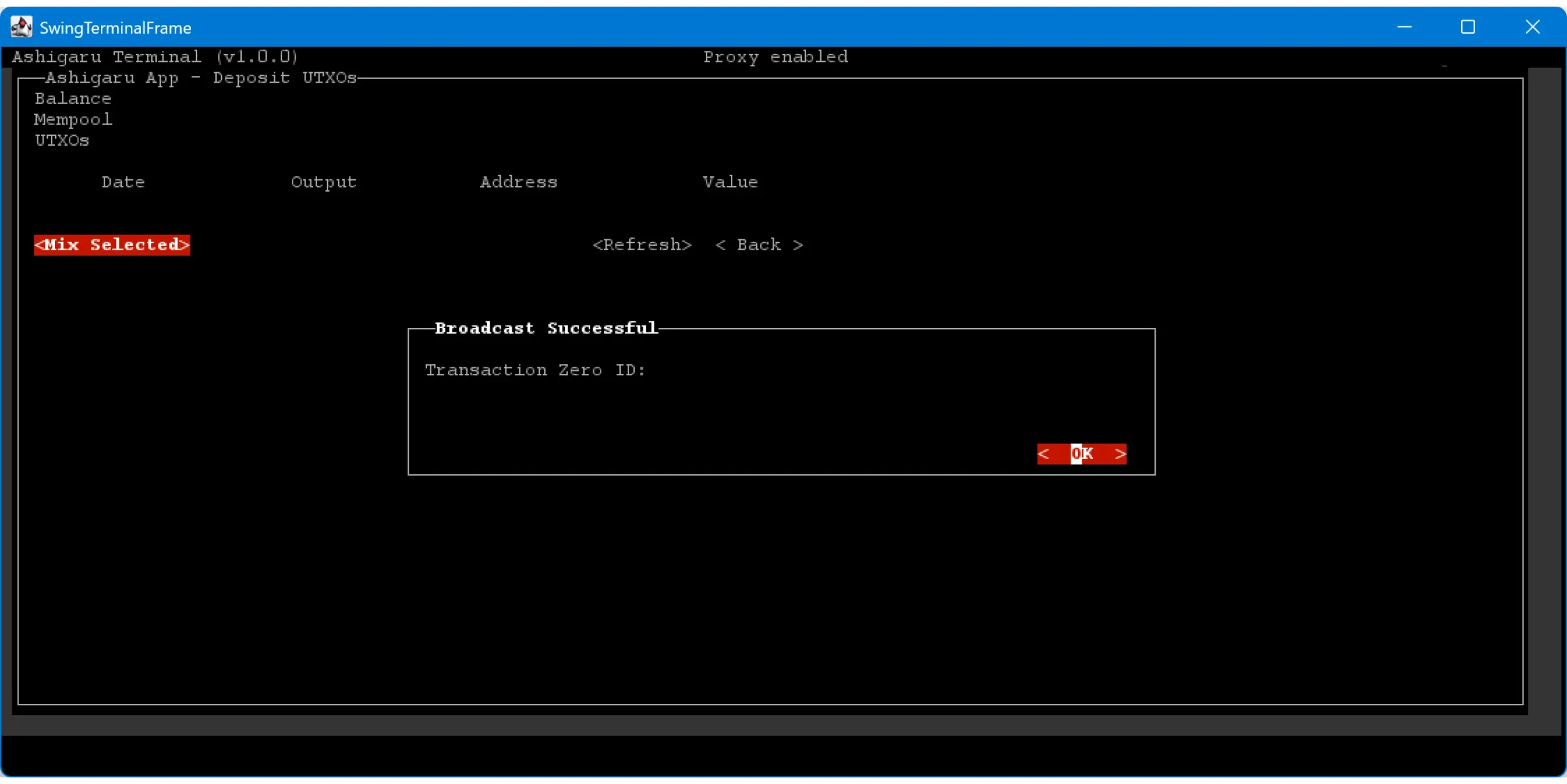Click the Broadcast Successful dialog title
Viewport: 1567px width, 784px height.
point(546,329)
